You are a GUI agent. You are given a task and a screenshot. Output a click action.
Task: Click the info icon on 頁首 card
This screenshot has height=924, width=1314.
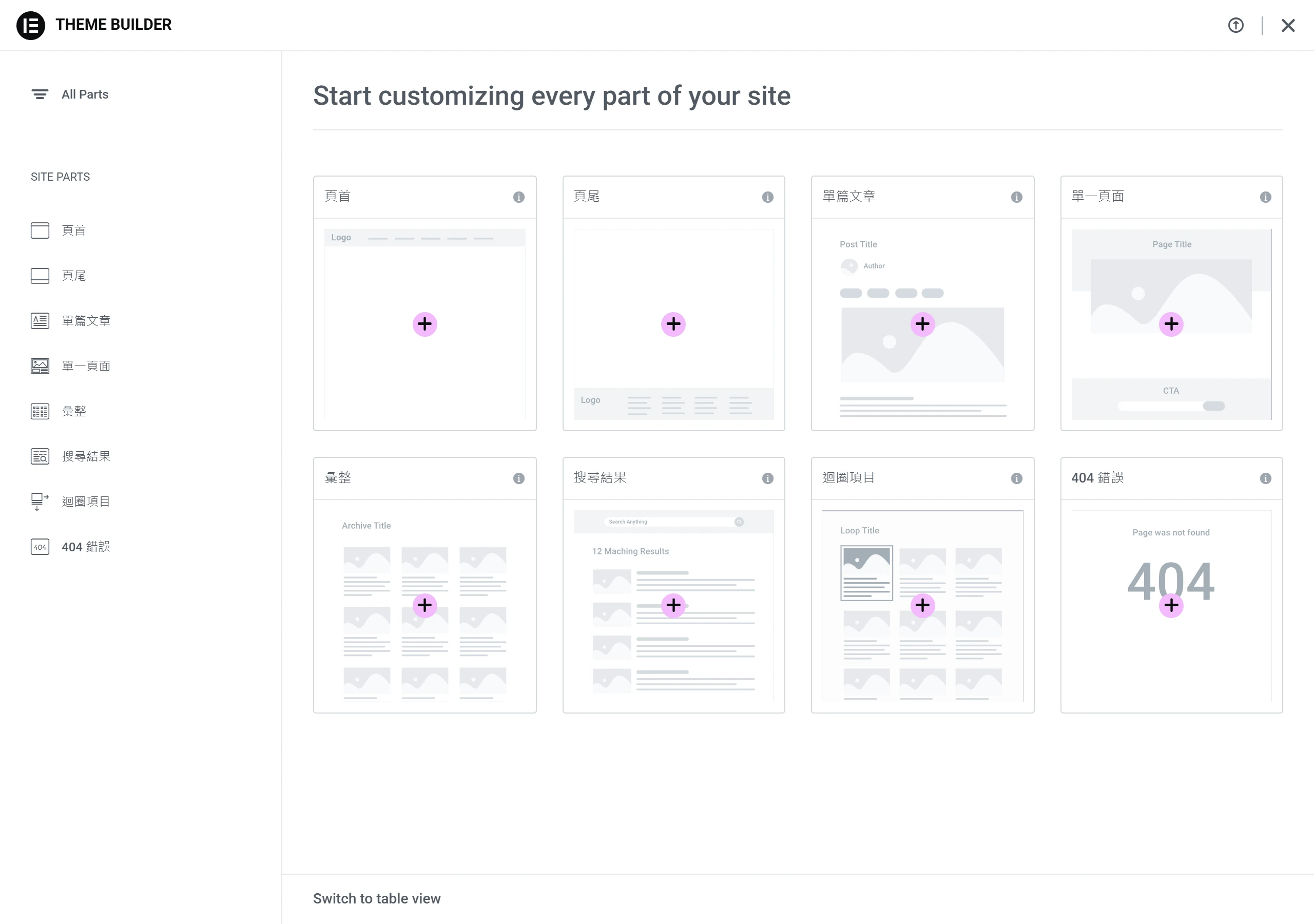[x=518, y=197]
